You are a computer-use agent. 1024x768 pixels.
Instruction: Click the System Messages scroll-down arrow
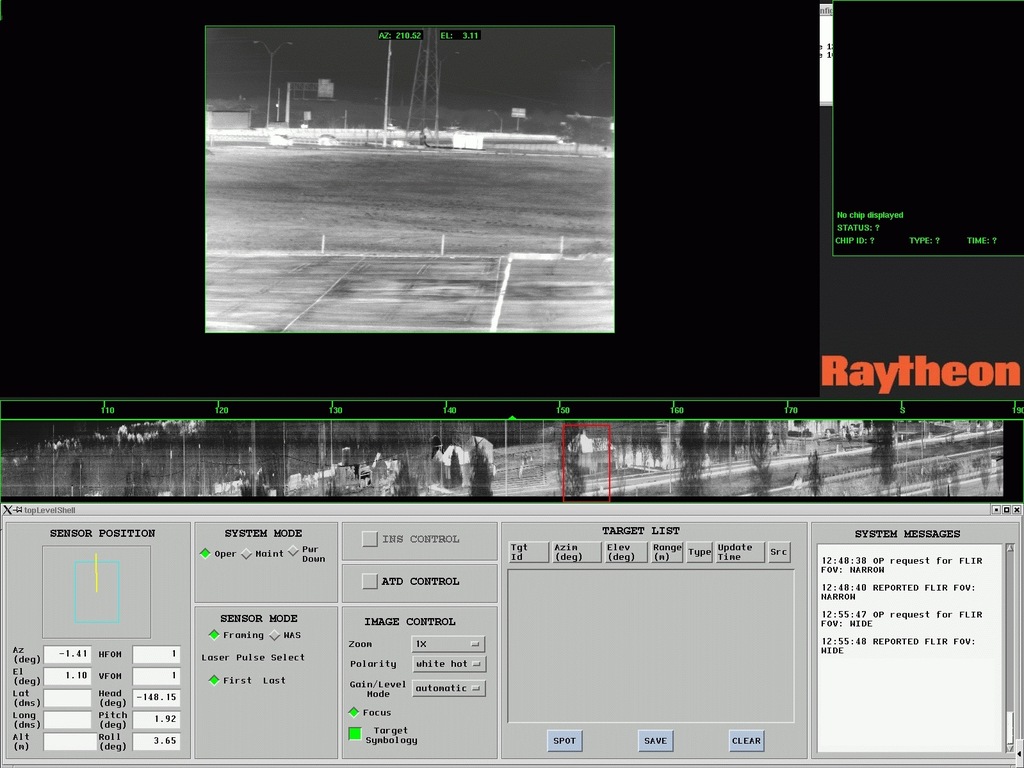pos(1010,746)
